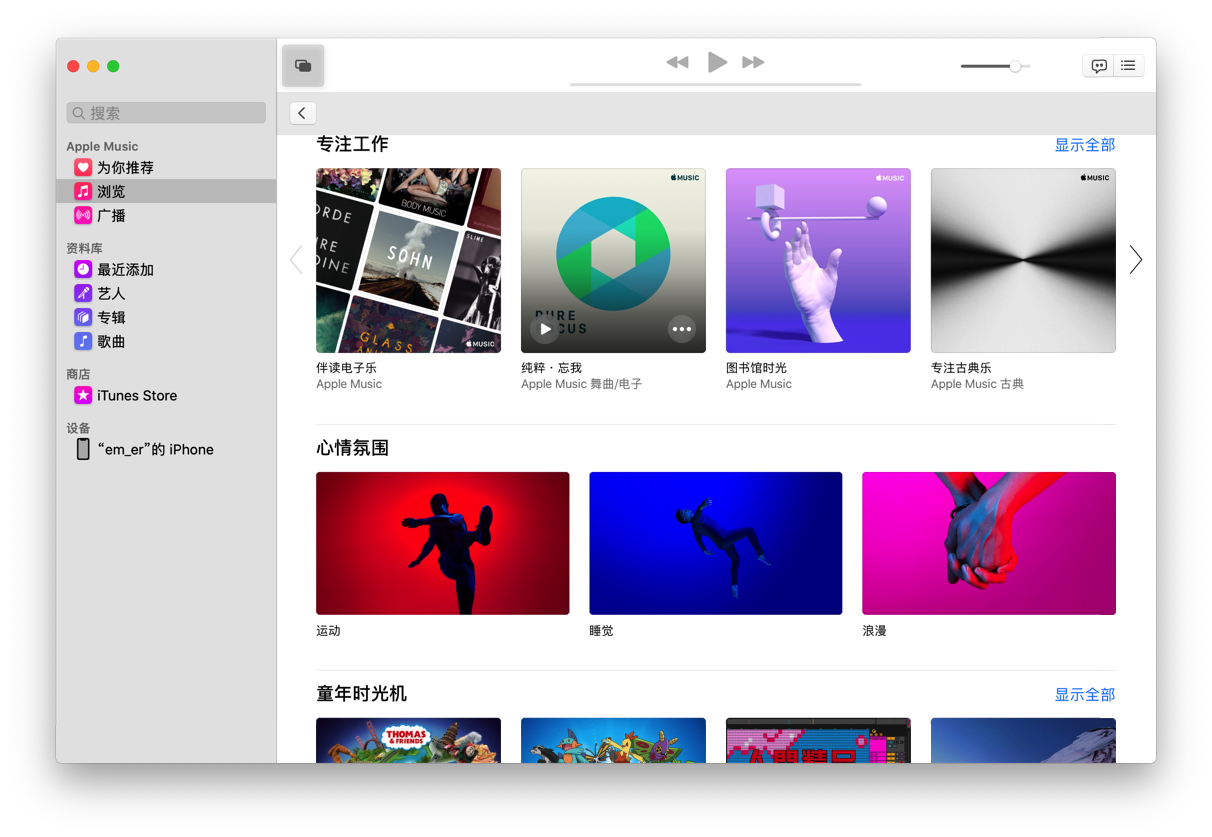Select 浏览 in sidebar
This screenshot has height=837, width=1212.
pyautogui.click(x=166, y=191)
